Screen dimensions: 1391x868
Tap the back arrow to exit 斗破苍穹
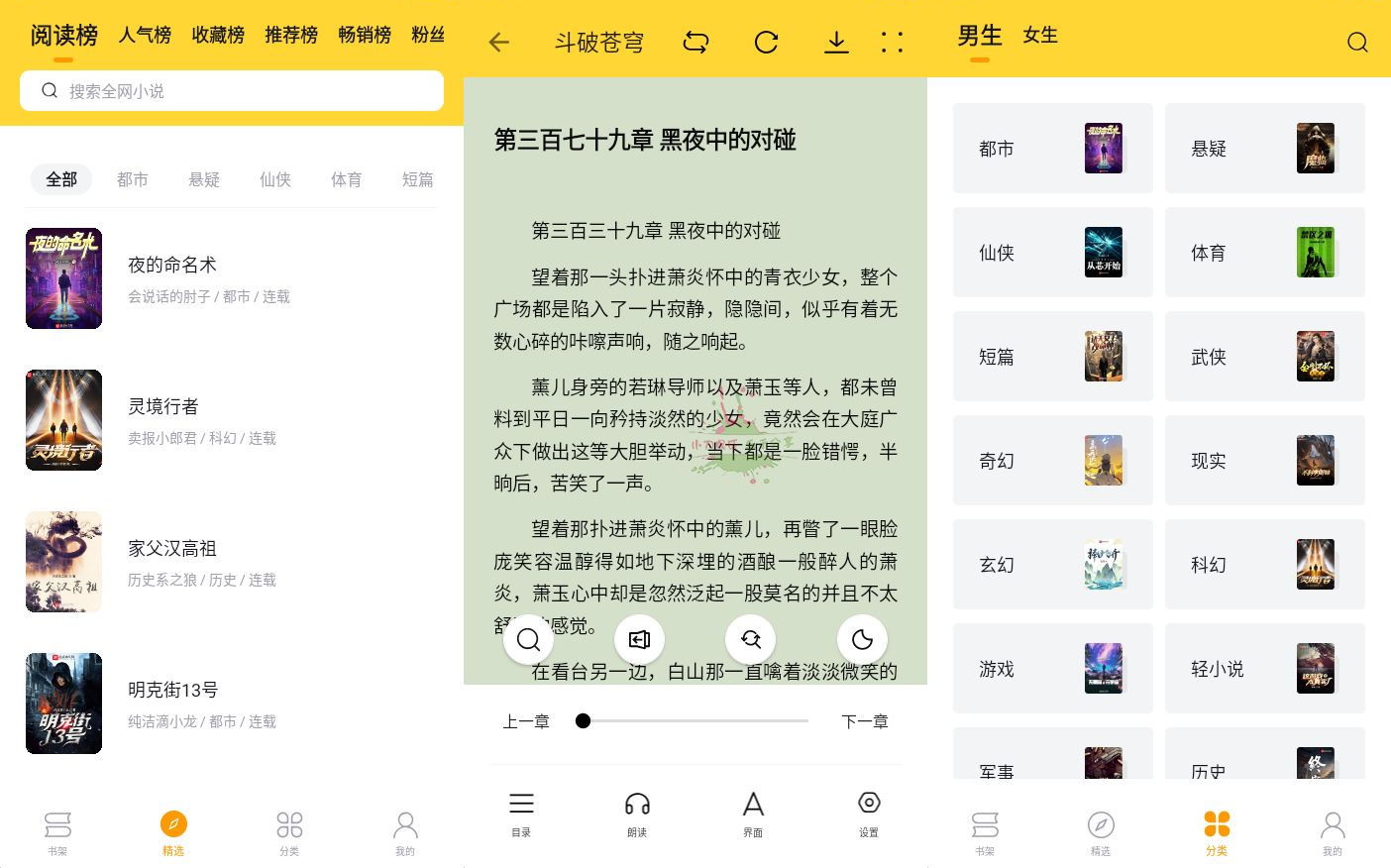[498, 42]
